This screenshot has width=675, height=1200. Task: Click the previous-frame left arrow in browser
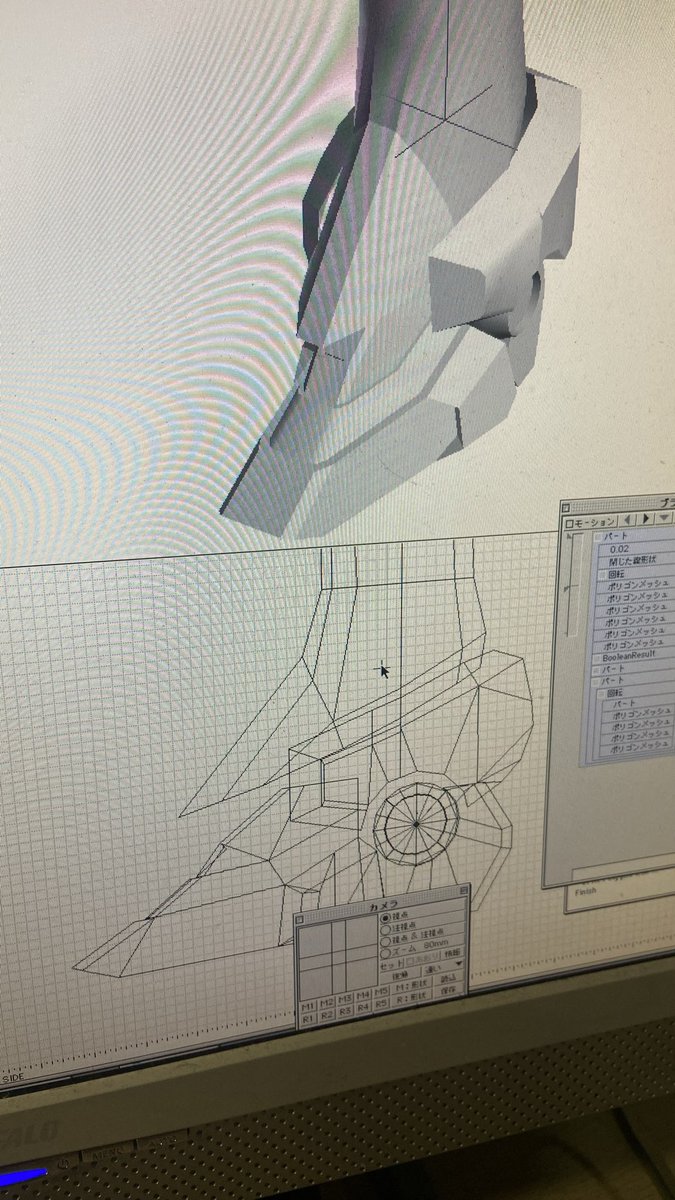(627, 519)
